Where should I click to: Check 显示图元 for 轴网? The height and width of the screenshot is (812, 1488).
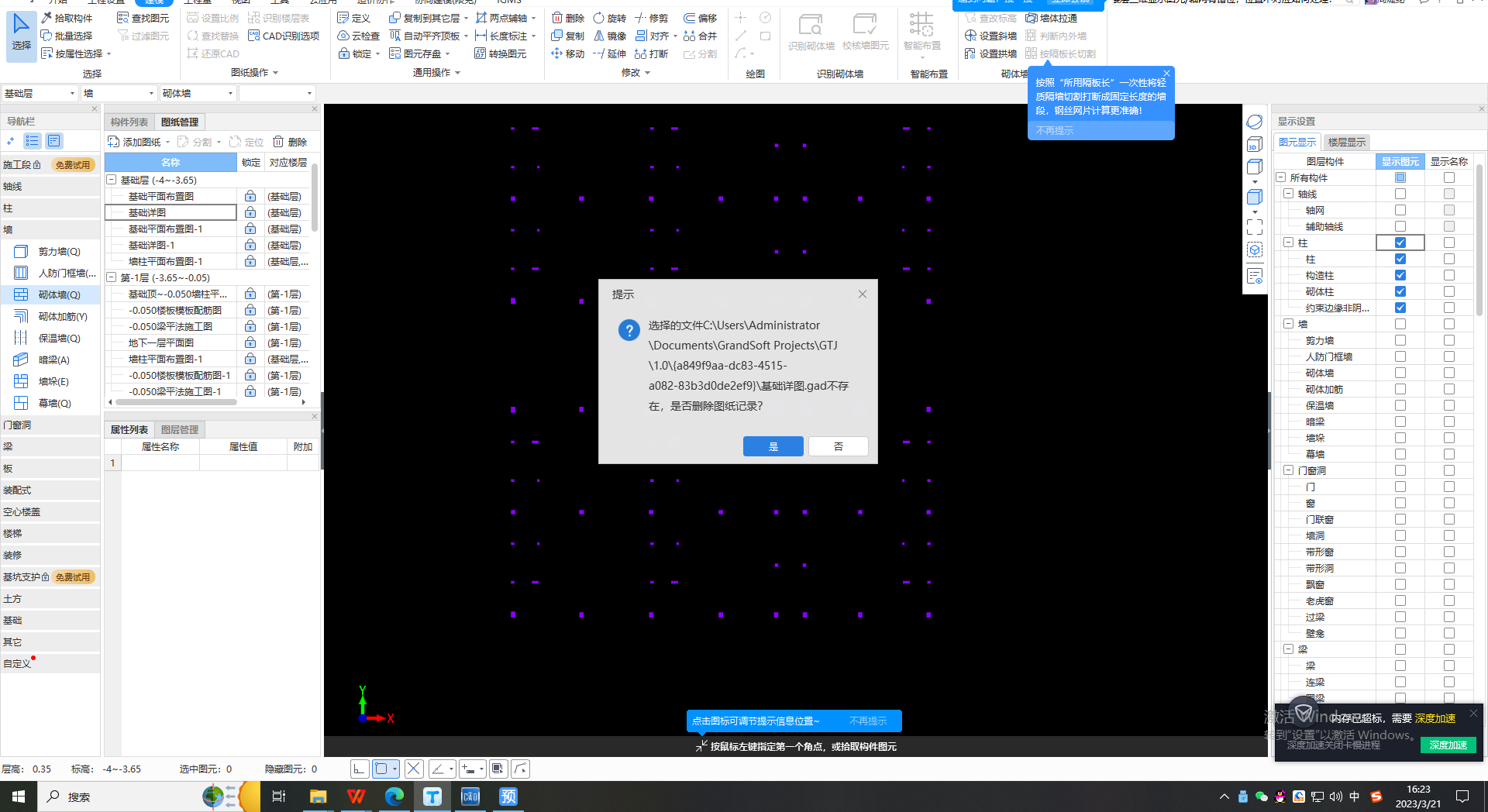point(1400,210)
